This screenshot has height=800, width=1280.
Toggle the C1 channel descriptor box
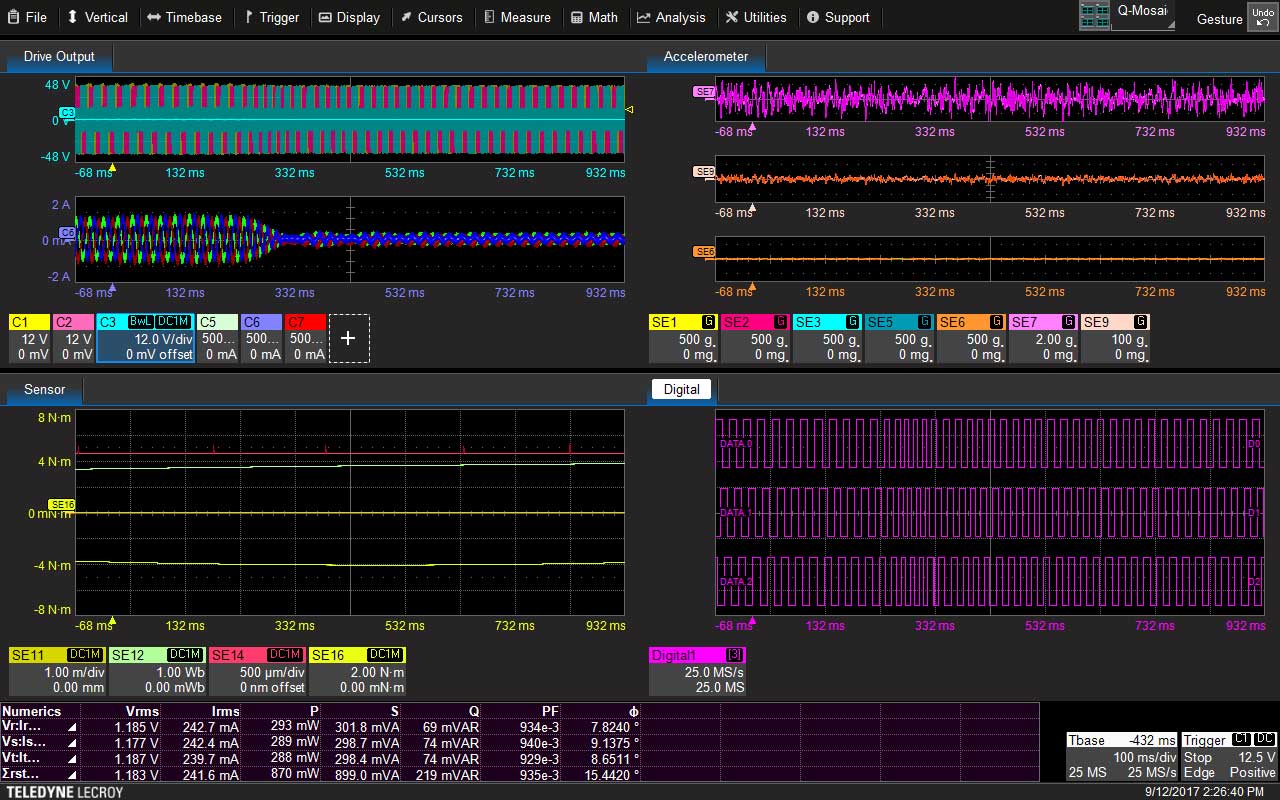pos(29,338)
